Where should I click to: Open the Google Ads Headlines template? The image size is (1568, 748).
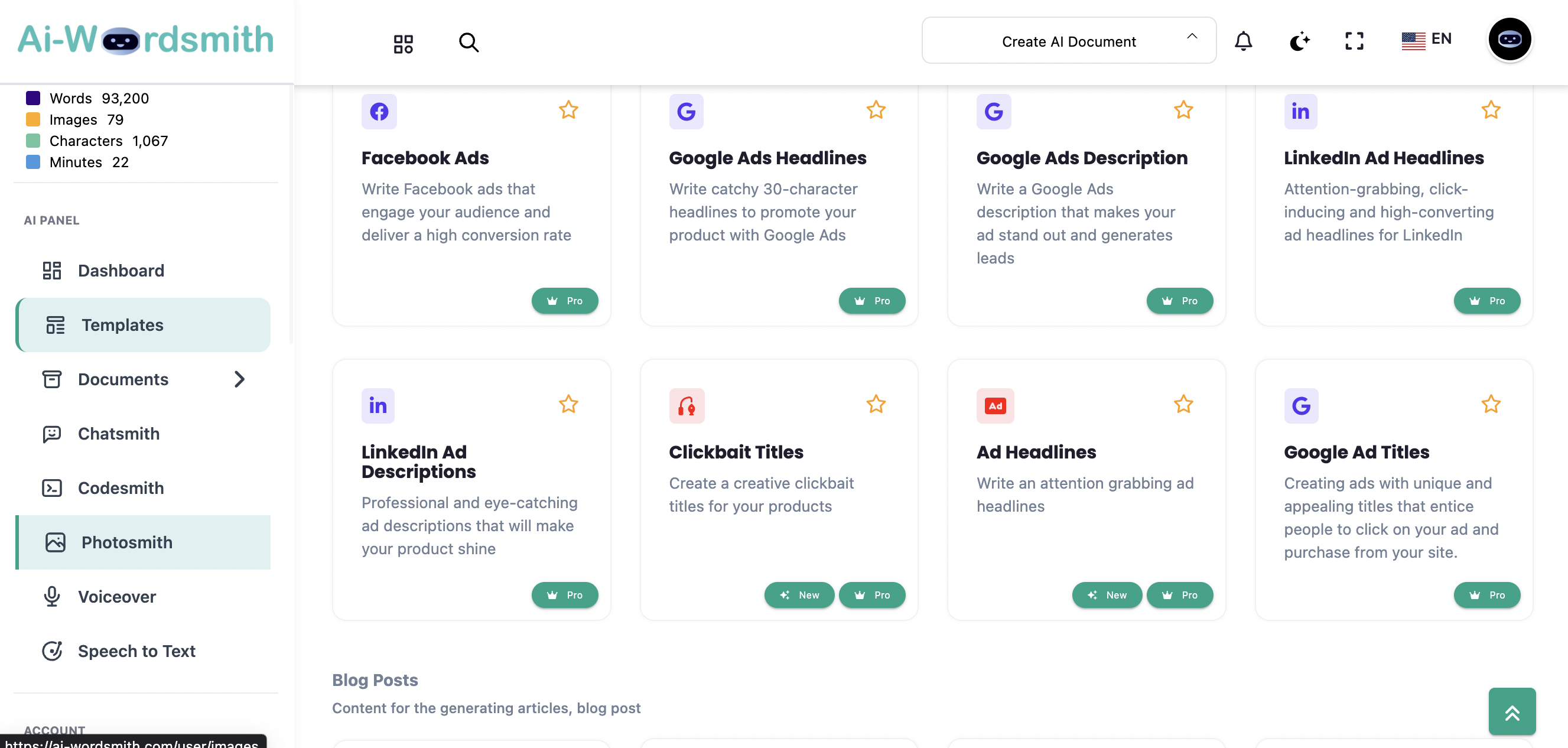click(767, 158)
